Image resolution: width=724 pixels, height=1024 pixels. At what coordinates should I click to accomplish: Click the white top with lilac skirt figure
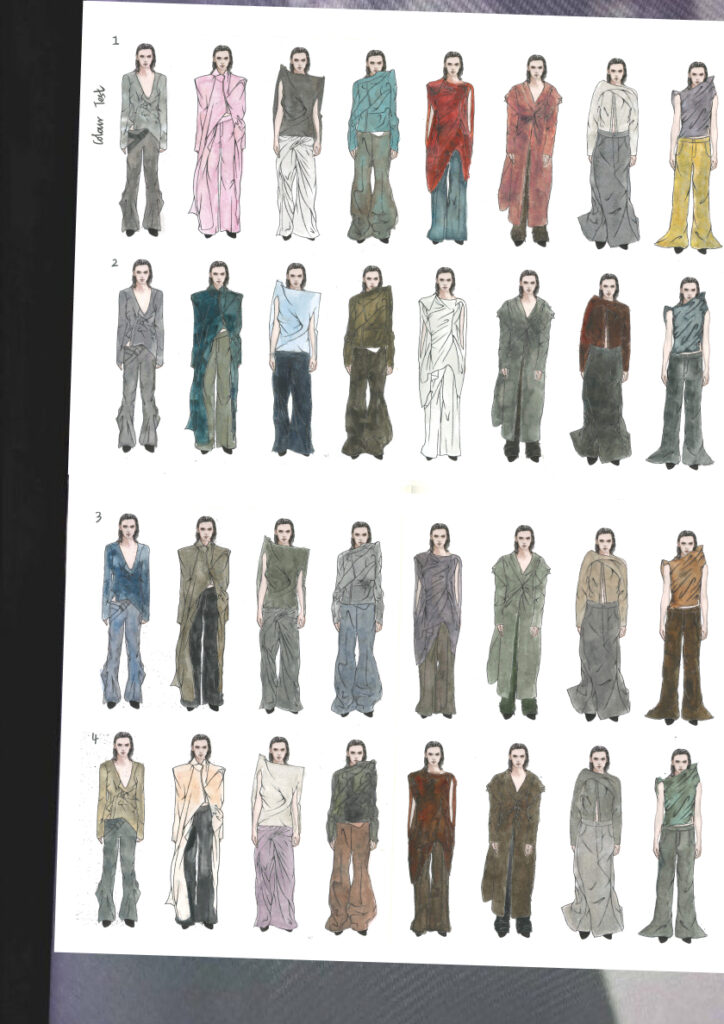276,834
